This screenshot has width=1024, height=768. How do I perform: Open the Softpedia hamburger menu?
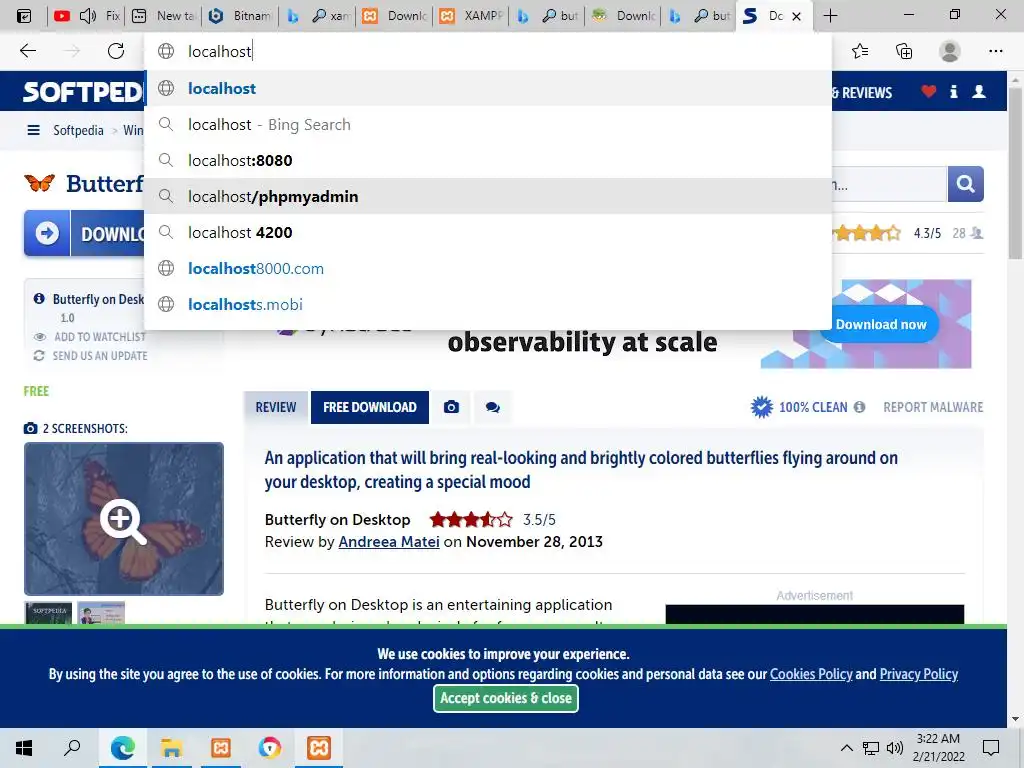[x=33, y=130]
